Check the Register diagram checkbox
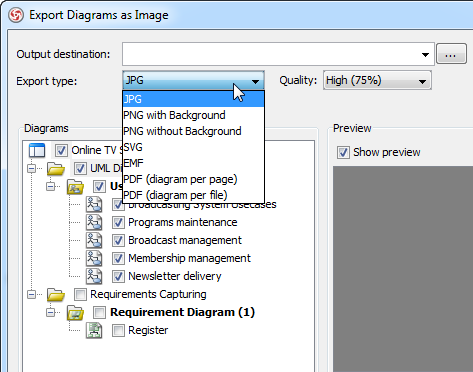473x372 pixels. pyautogui.click(x=118, y=330)
